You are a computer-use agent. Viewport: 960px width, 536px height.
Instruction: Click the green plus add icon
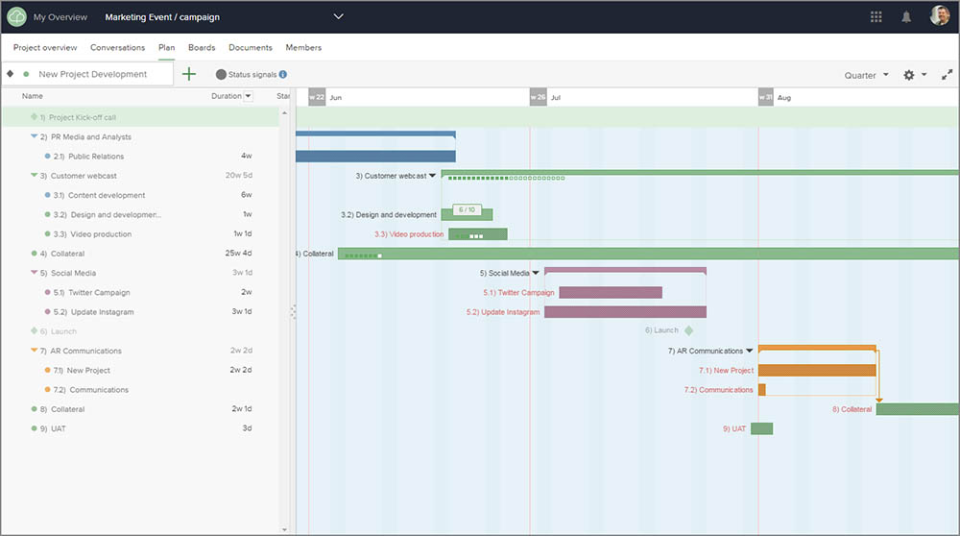(189, 74)
